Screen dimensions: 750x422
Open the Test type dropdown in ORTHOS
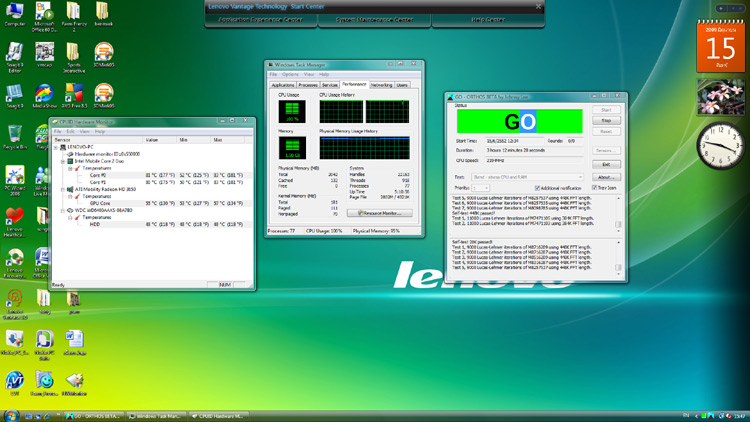(527, 177)
